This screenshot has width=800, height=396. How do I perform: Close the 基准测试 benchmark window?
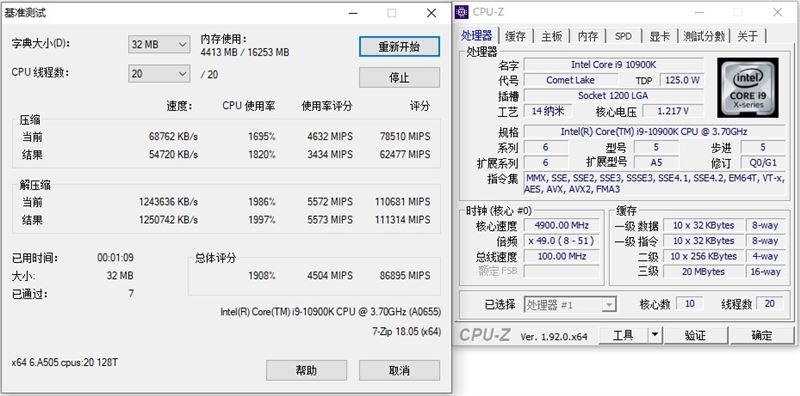coord(431,13)
